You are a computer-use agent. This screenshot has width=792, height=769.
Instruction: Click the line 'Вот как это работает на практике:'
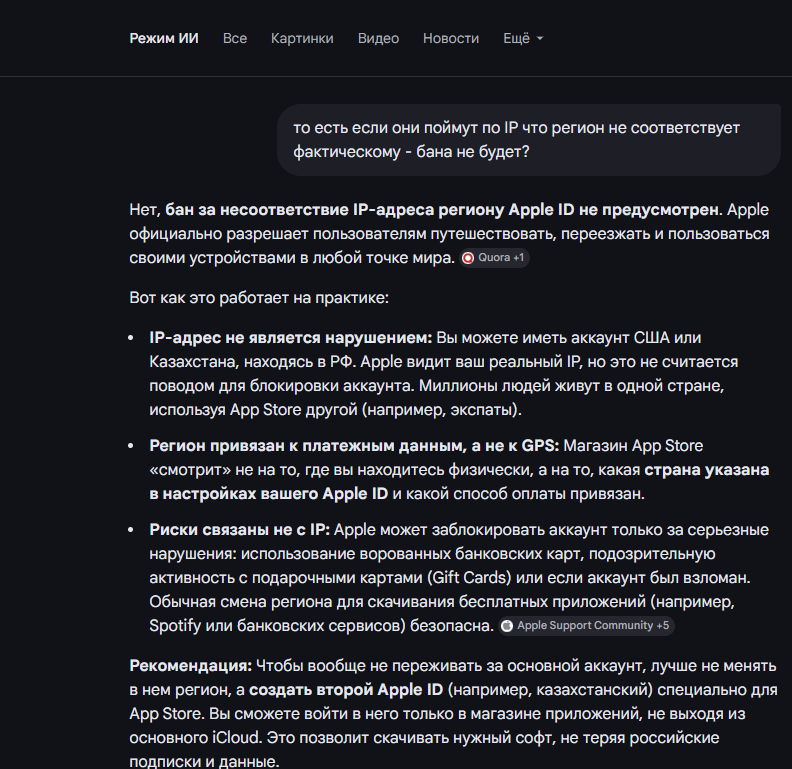pos(259,298)
